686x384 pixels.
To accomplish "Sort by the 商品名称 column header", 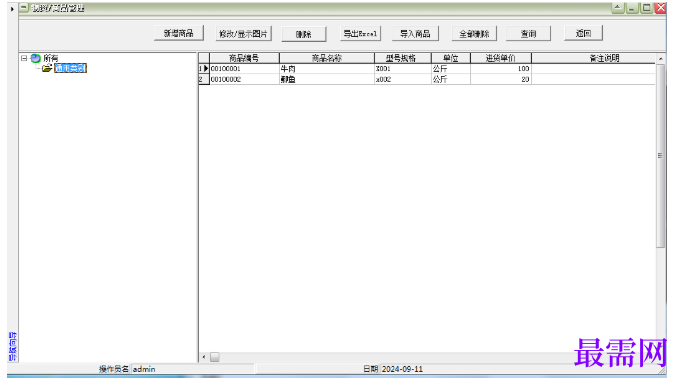I will (x=327, y=58).
